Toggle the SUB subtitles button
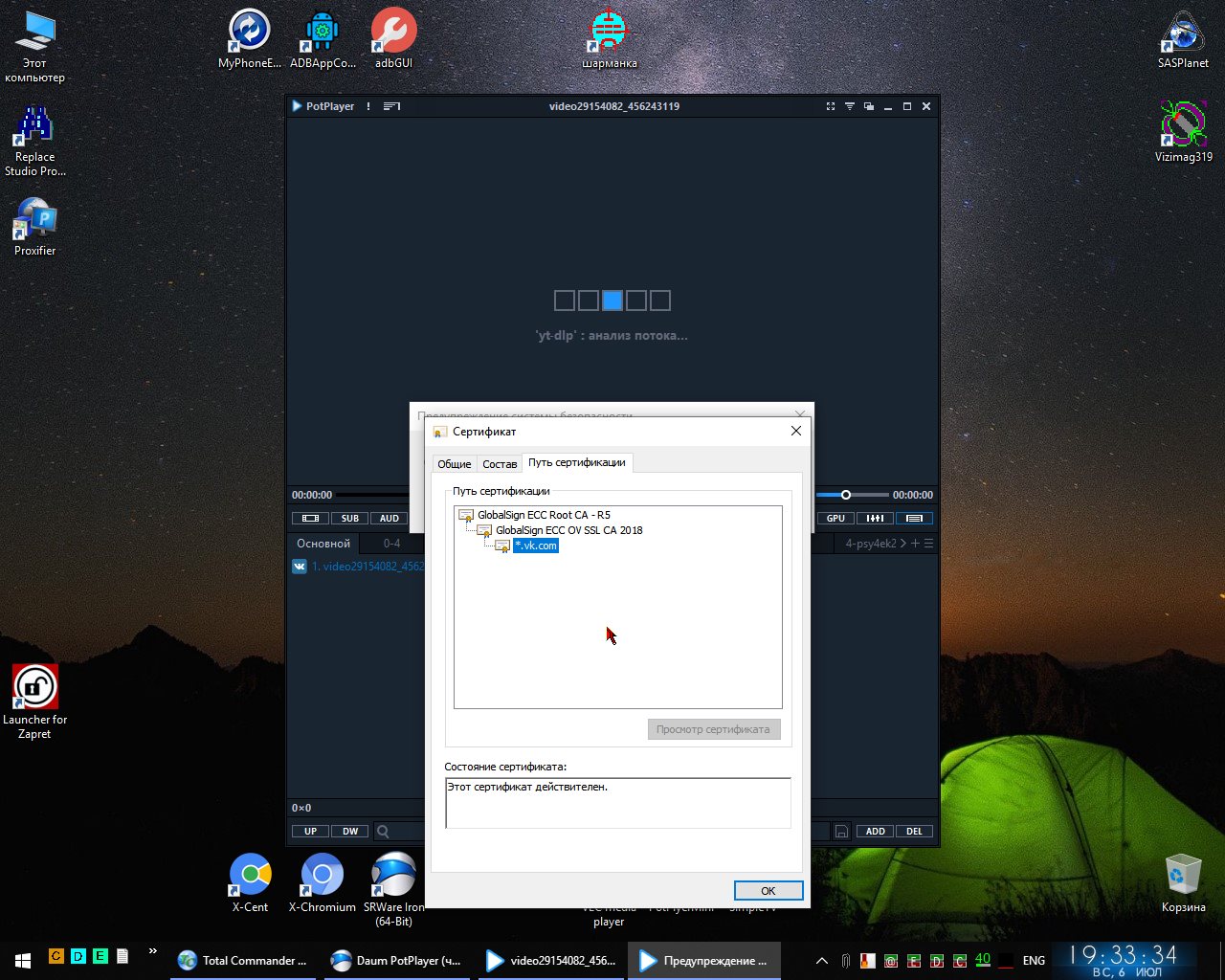1225x980 pixels. pos(350,518)
